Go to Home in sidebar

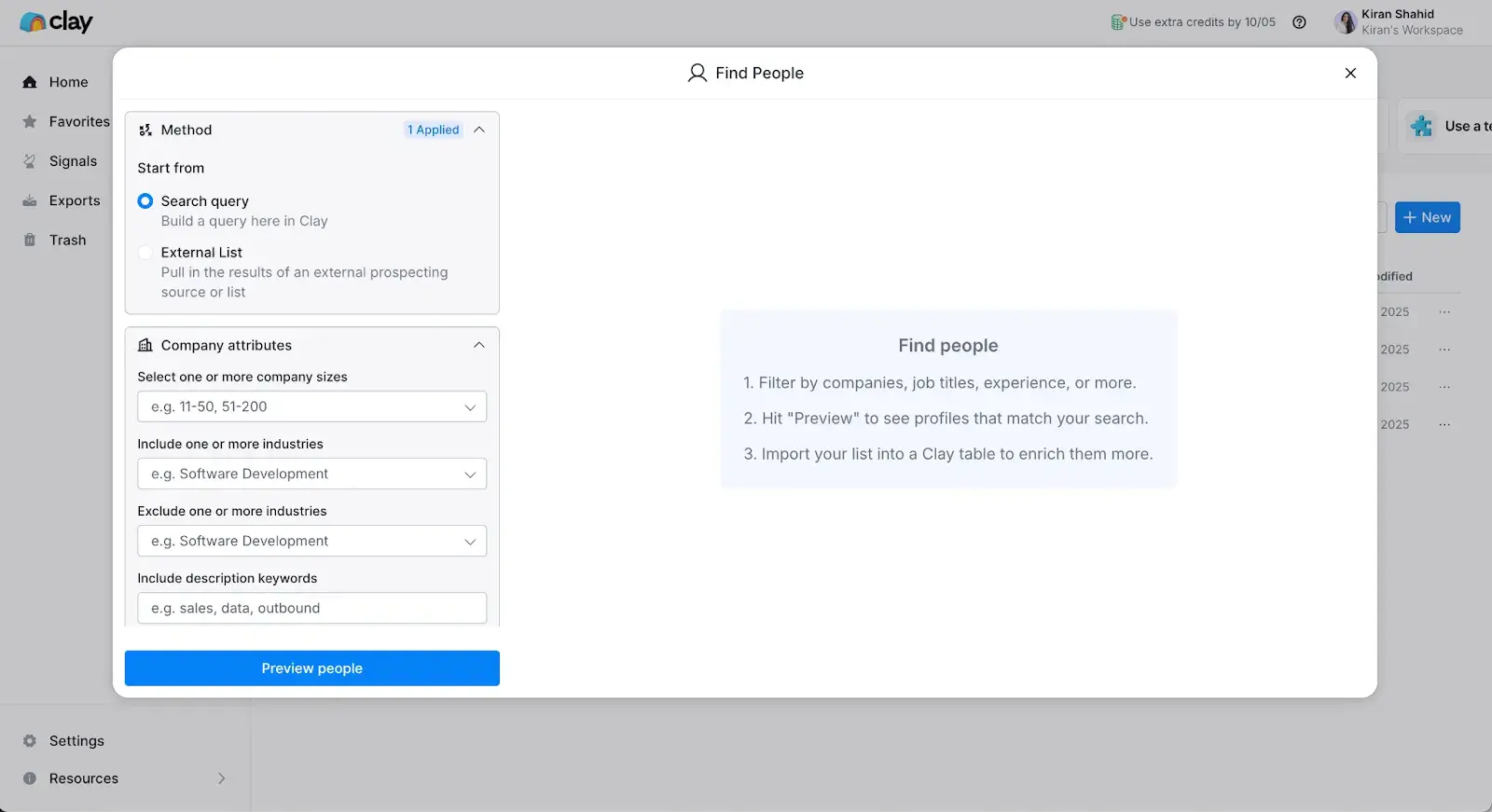tap(68, 82)
